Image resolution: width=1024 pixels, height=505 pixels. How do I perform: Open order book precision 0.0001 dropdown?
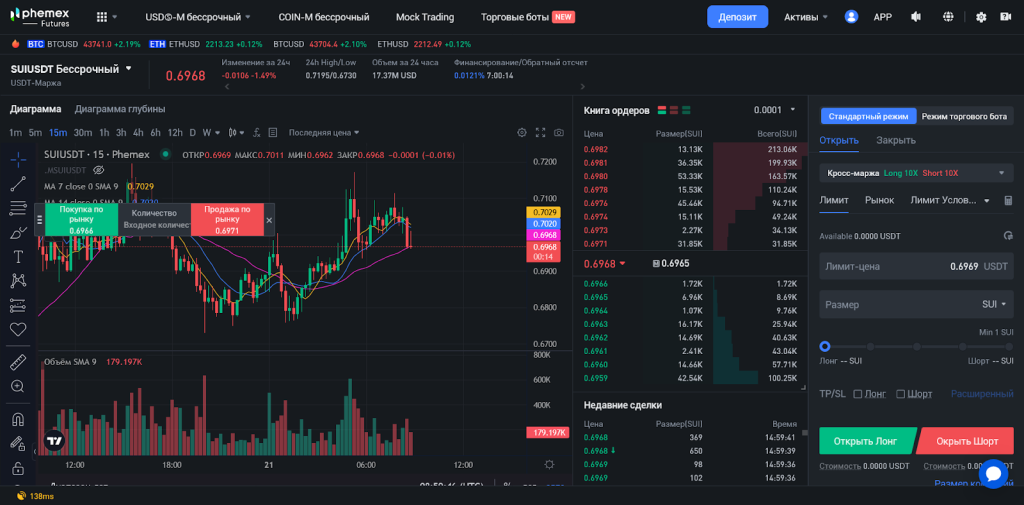[775, 110]
